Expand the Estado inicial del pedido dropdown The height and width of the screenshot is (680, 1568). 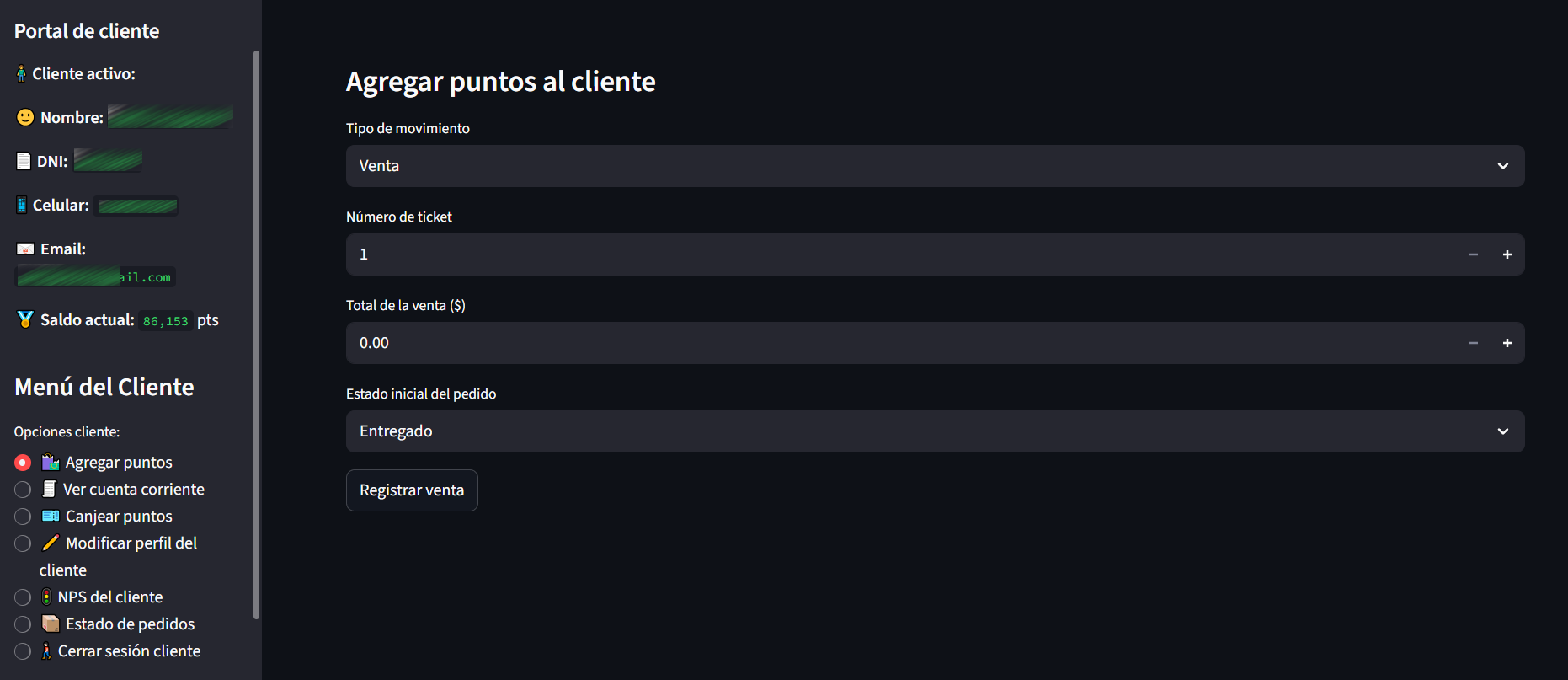tap(935, 431)
